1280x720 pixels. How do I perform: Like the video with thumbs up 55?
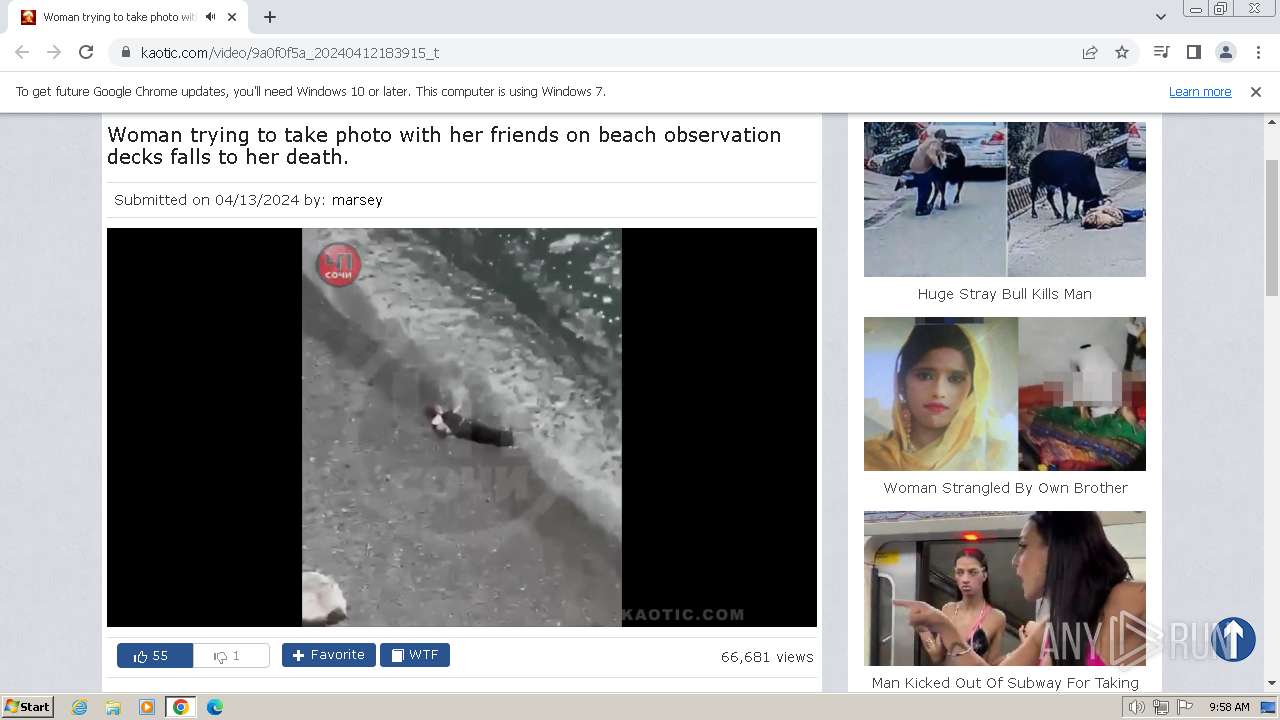coord(154,656)
